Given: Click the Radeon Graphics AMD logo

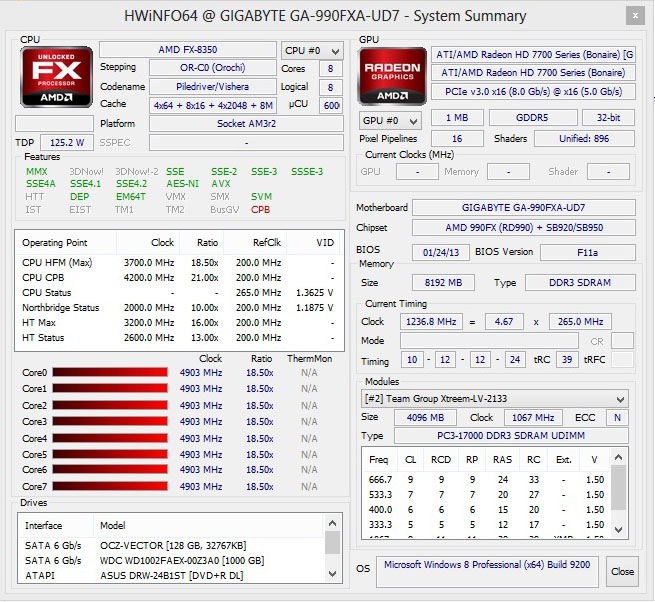Looking at the screenshot, I should [x=392, y=76].
